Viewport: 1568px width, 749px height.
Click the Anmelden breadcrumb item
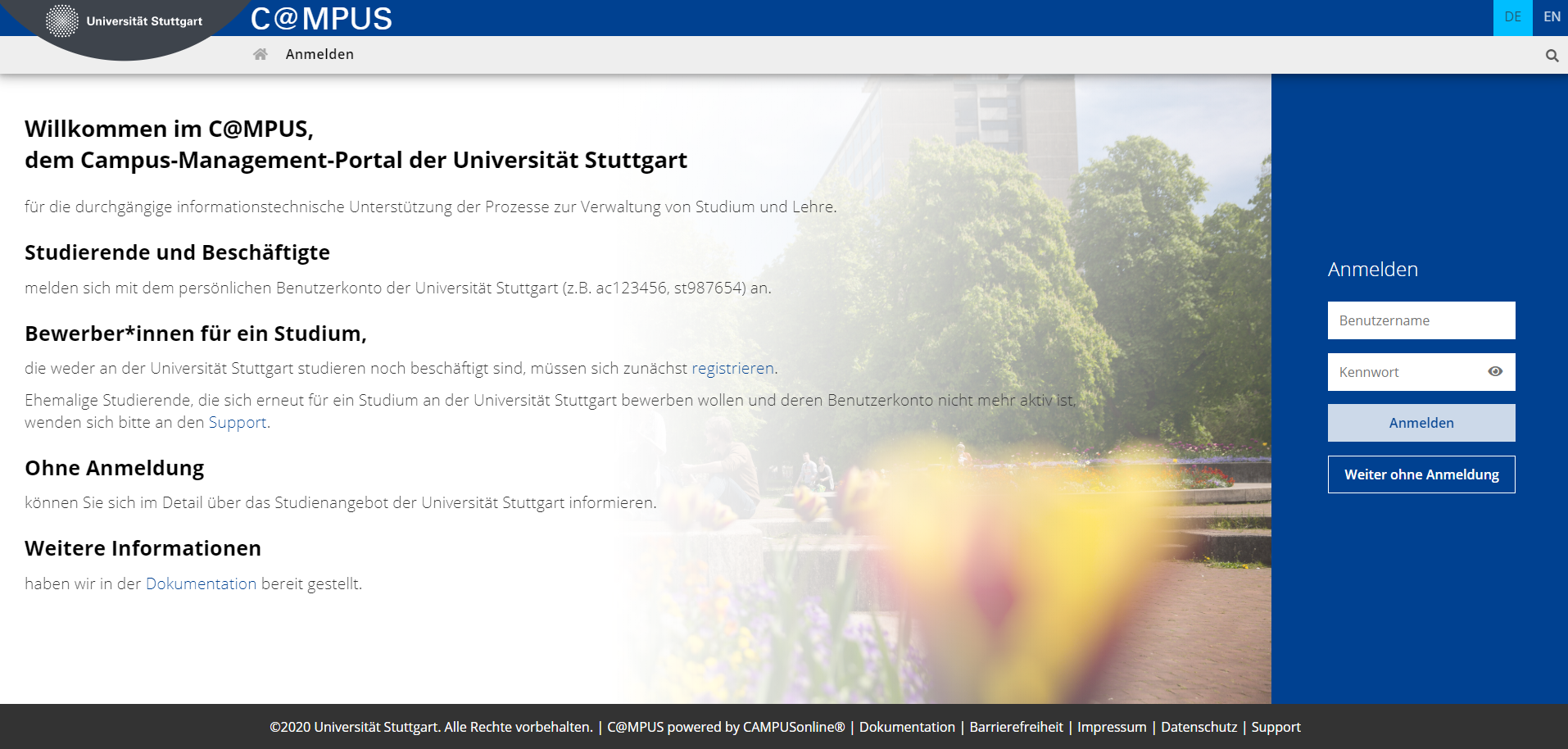[319, 54]
